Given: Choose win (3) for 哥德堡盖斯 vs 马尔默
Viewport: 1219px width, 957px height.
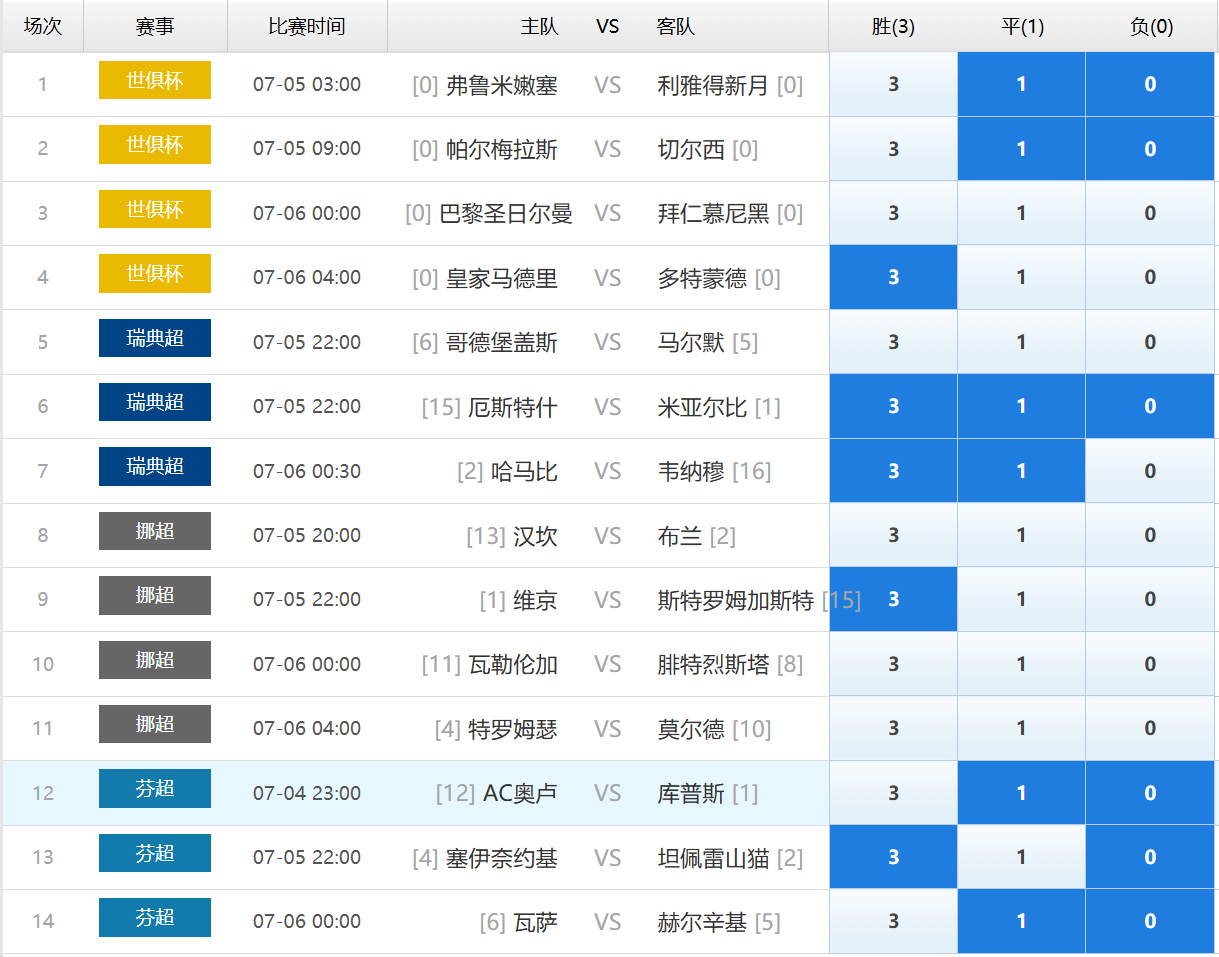Looking at the screenshot, I should (893, 342).
